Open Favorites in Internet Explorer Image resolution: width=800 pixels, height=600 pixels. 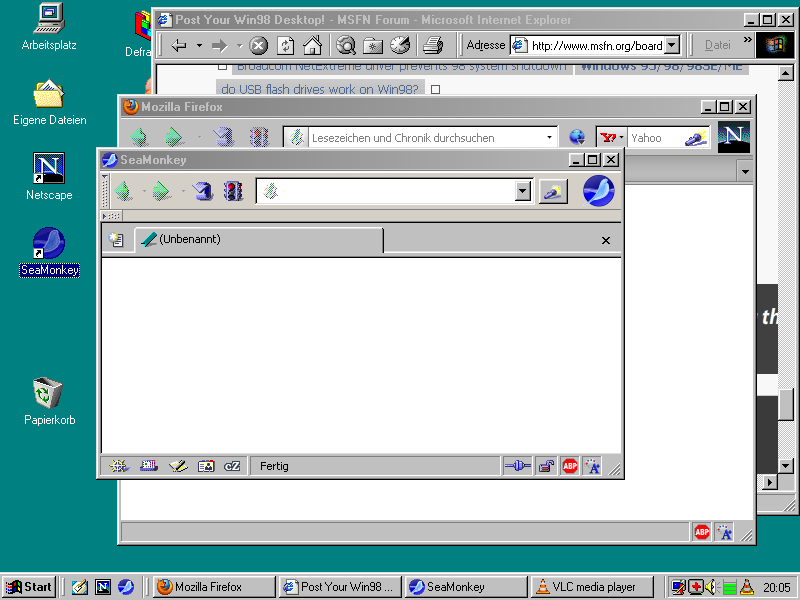click(373, 45)
